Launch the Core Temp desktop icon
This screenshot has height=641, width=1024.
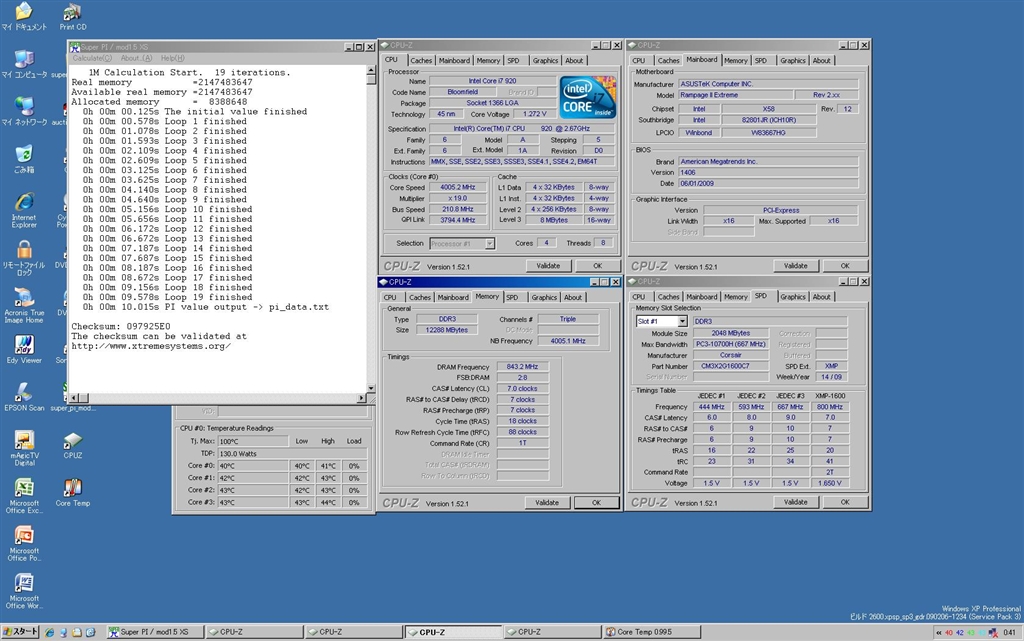click(x=72, y=489)
